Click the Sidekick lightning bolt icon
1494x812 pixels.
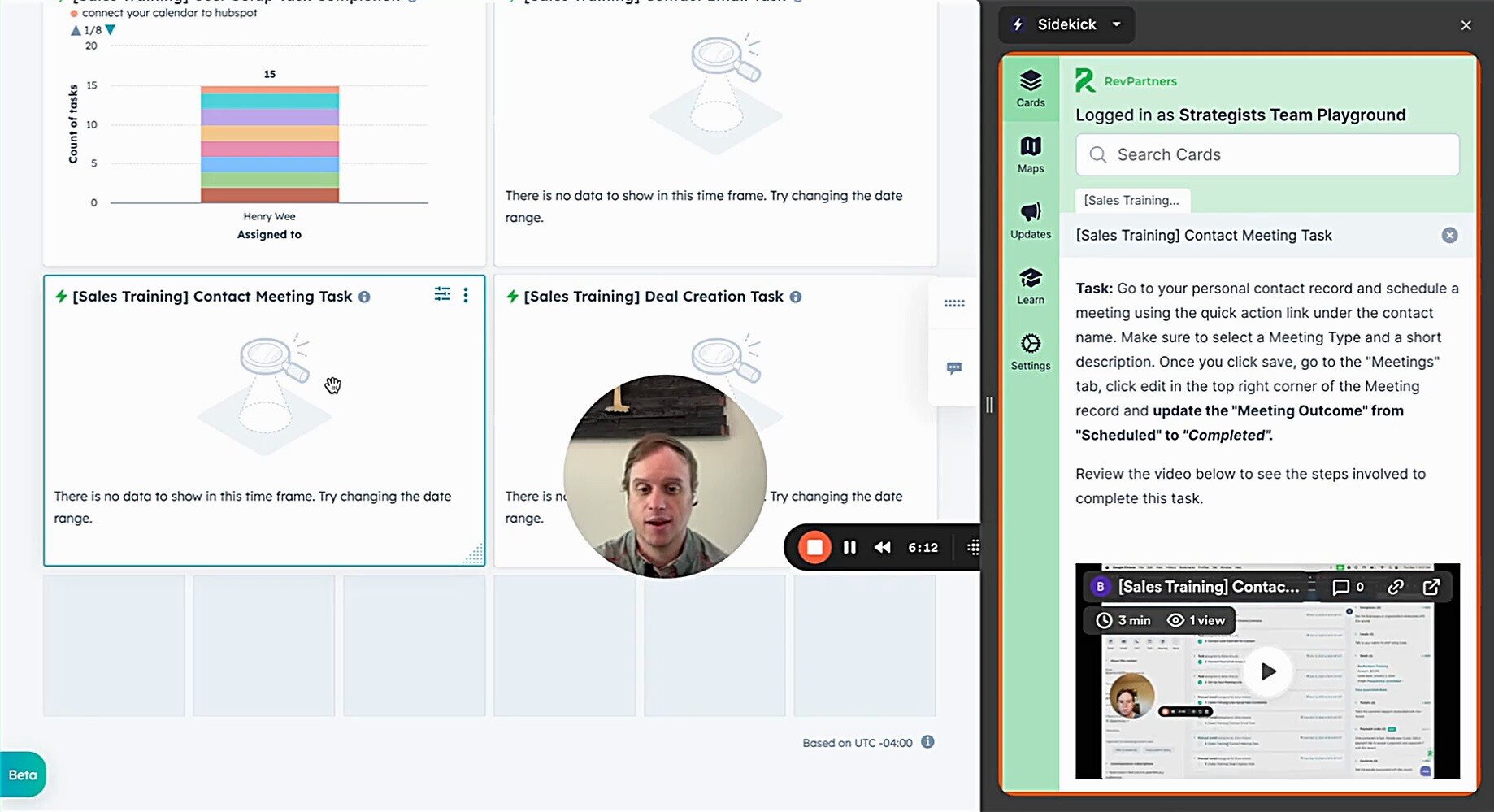pyautogui.click(x=1018, y=24)
